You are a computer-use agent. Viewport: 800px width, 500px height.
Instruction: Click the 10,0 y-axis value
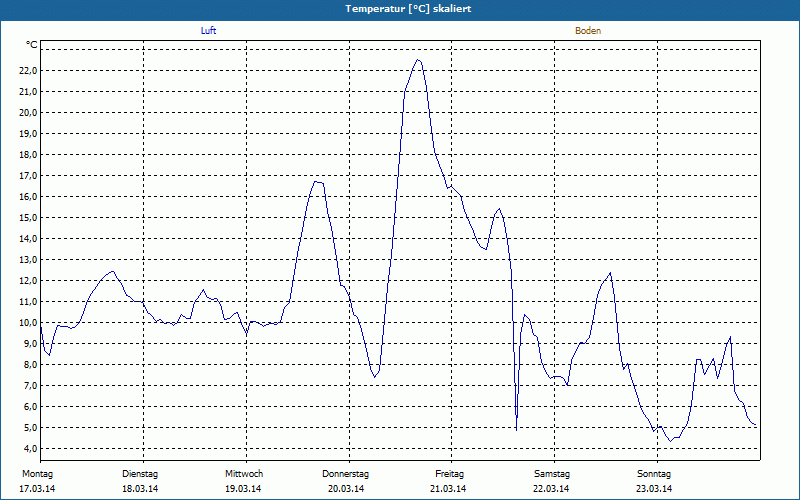pos(28,322)
